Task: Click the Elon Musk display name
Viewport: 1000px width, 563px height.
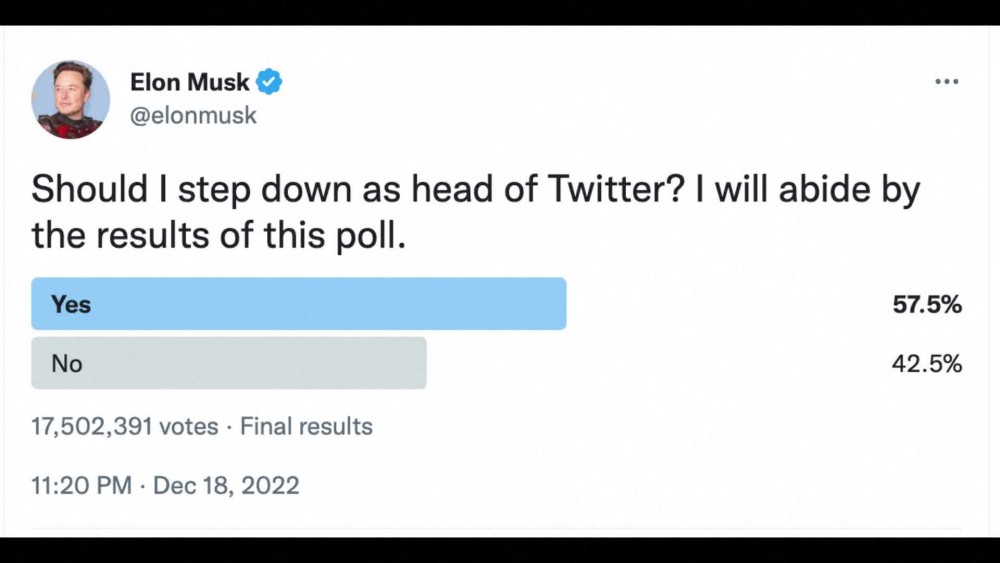Action: pyautogui.click(x=189, y=82)
